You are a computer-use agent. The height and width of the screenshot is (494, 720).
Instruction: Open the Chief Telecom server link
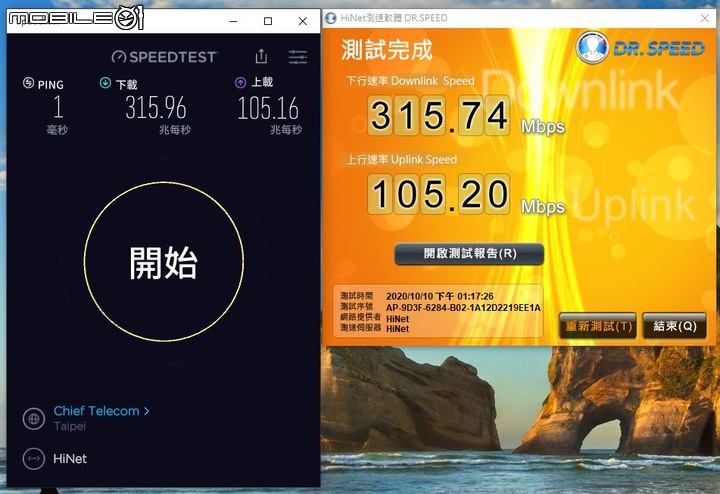[x=96, y=411]
